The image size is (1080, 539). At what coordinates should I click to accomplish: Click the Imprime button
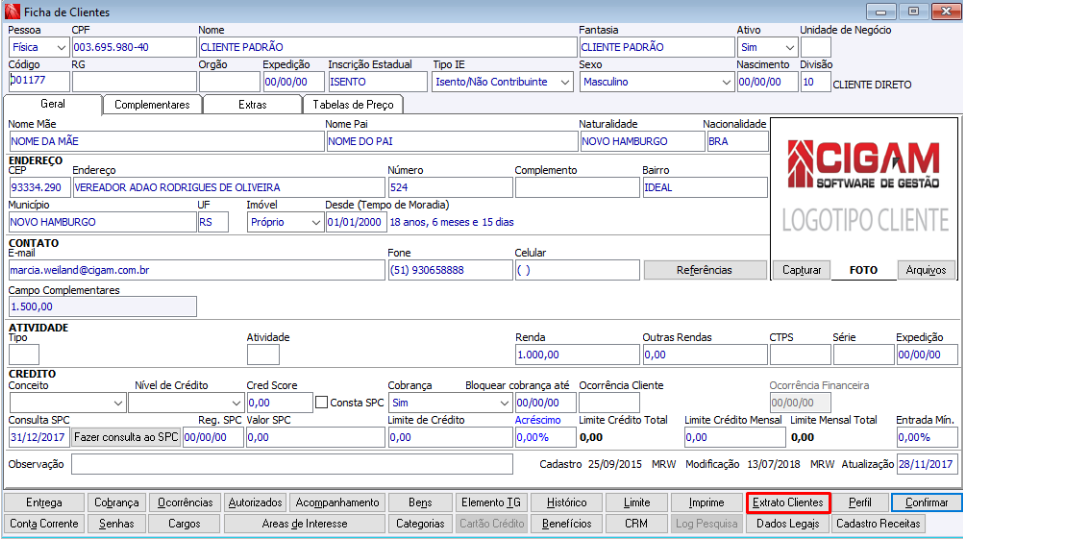tap(706, 503)
